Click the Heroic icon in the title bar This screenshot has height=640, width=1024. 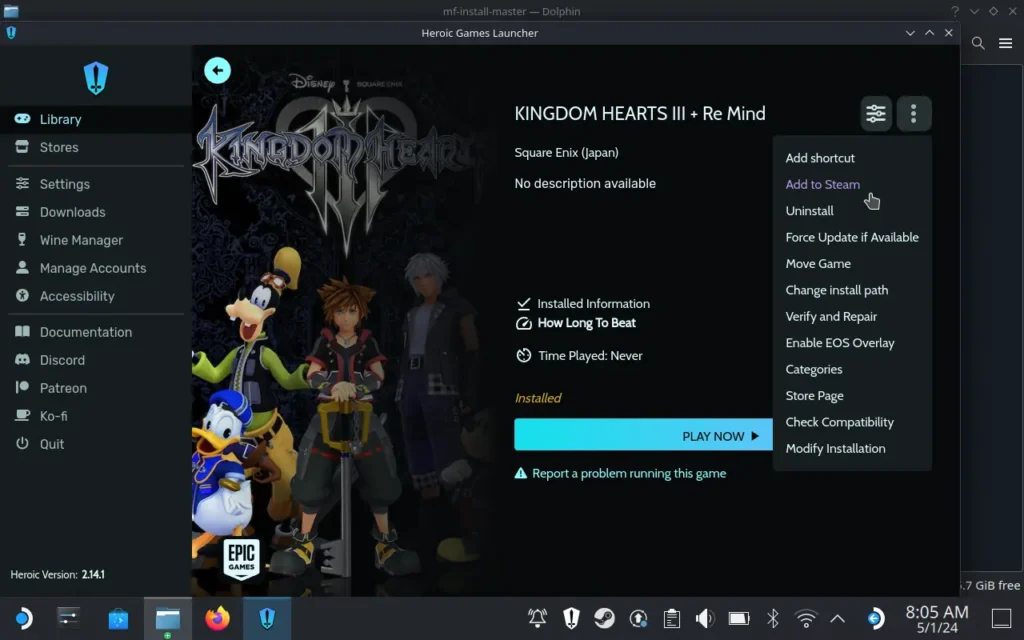pyautogui.click(x=11, y=33)
